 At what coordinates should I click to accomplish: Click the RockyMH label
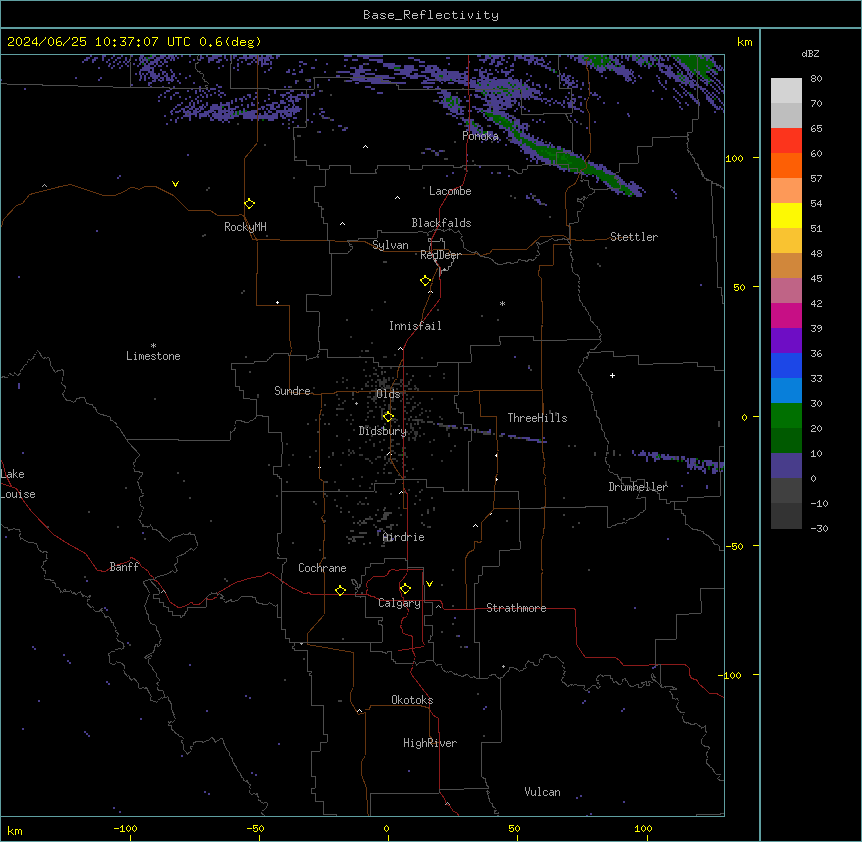245,227
